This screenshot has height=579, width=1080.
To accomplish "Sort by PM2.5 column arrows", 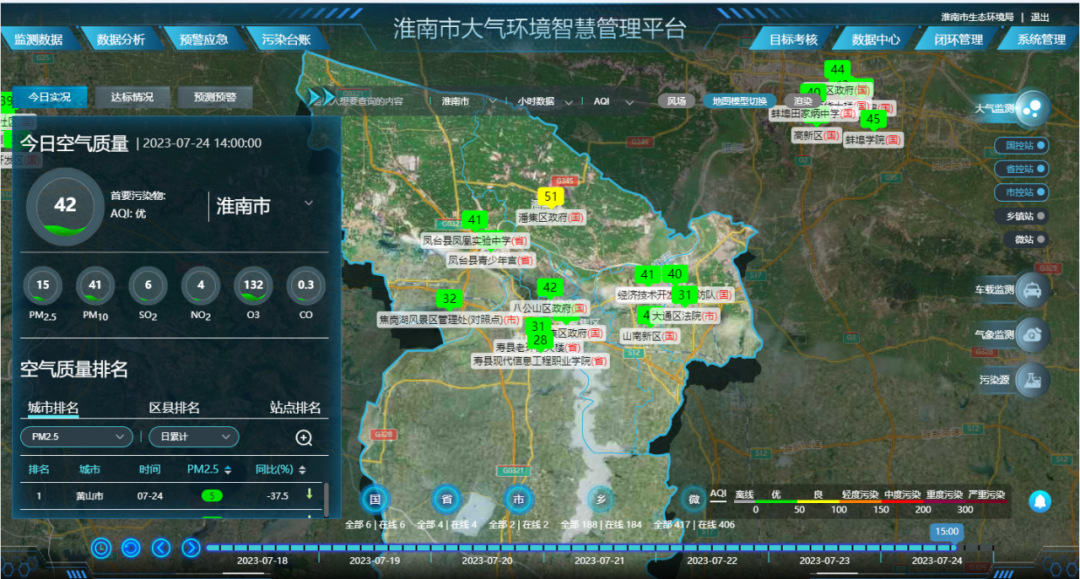I will click(x=228, y=470).
